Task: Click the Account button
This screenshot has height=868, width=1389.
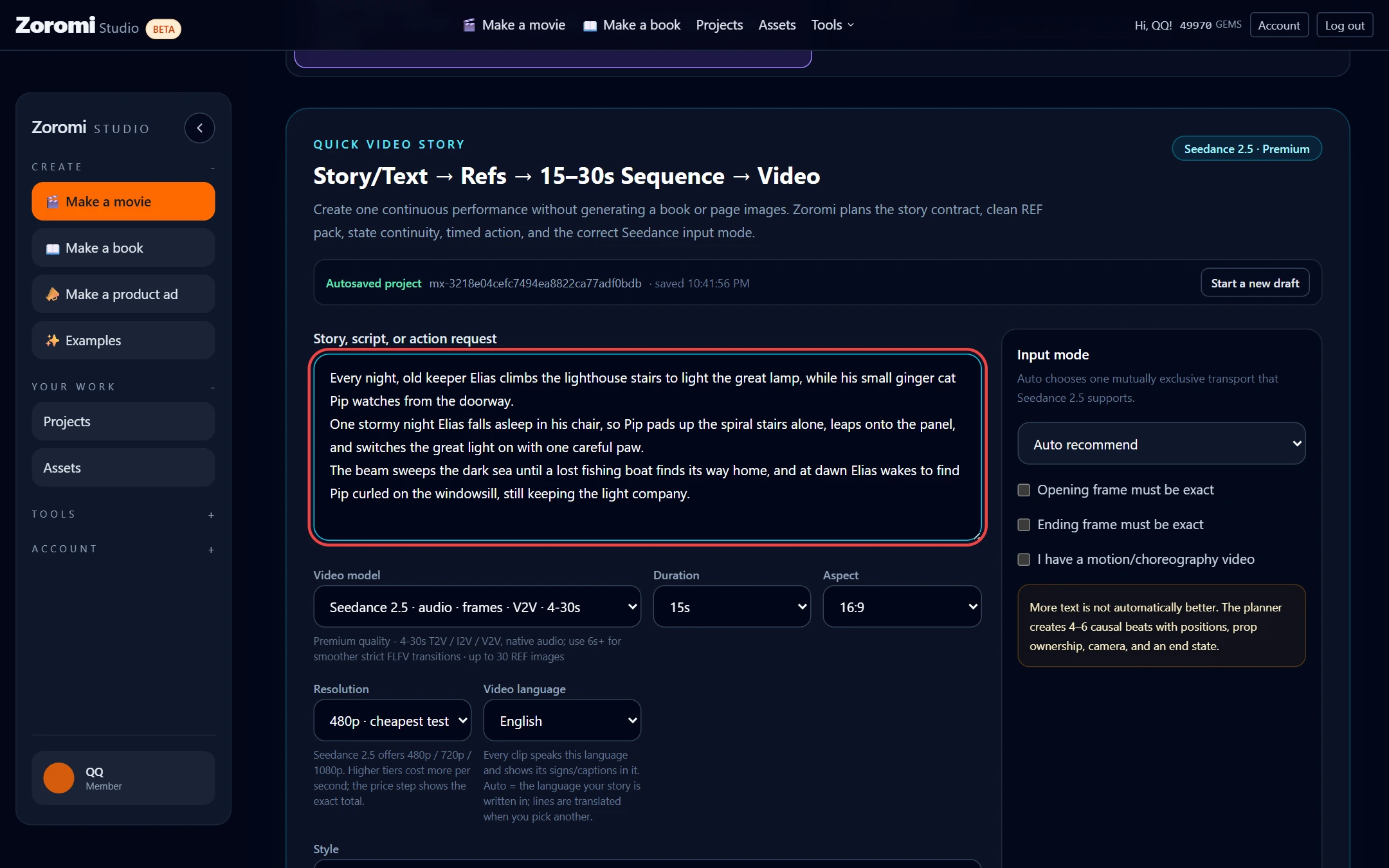Action: pyautogui.click(x=1279, y=25)
